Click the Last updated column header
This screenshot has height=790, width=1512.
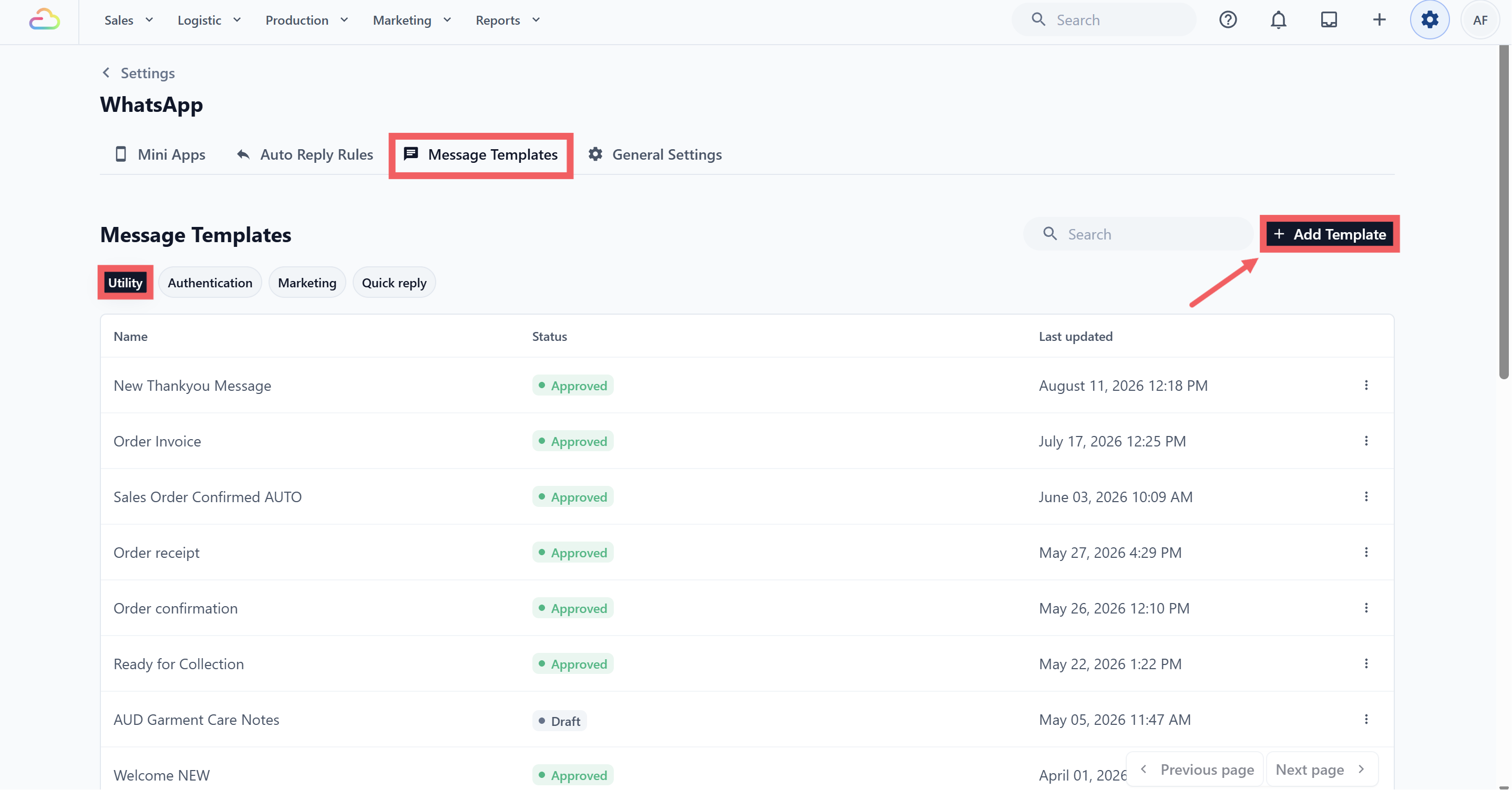1075,337
